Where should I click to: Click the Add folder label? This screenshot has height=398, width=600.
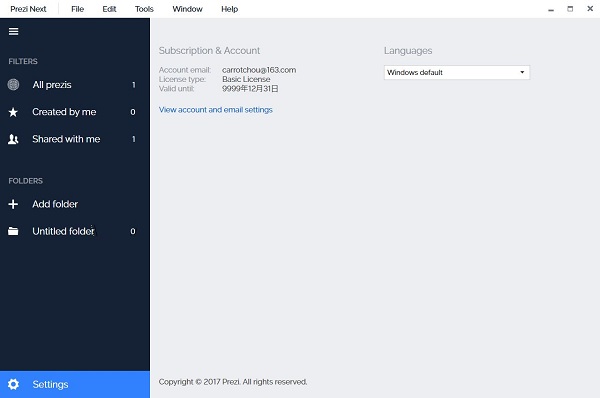point(55,204)
